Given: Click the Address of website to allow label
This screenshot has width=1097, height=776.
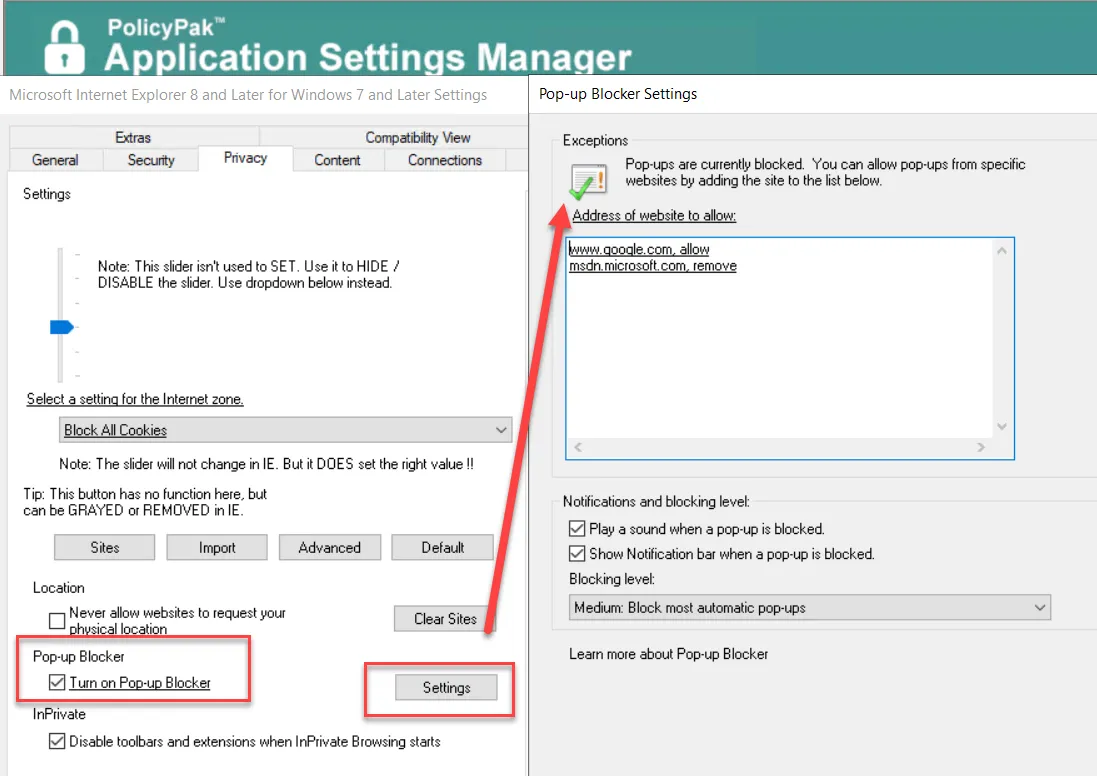Looking at the screenshot, I should (654, 216).
